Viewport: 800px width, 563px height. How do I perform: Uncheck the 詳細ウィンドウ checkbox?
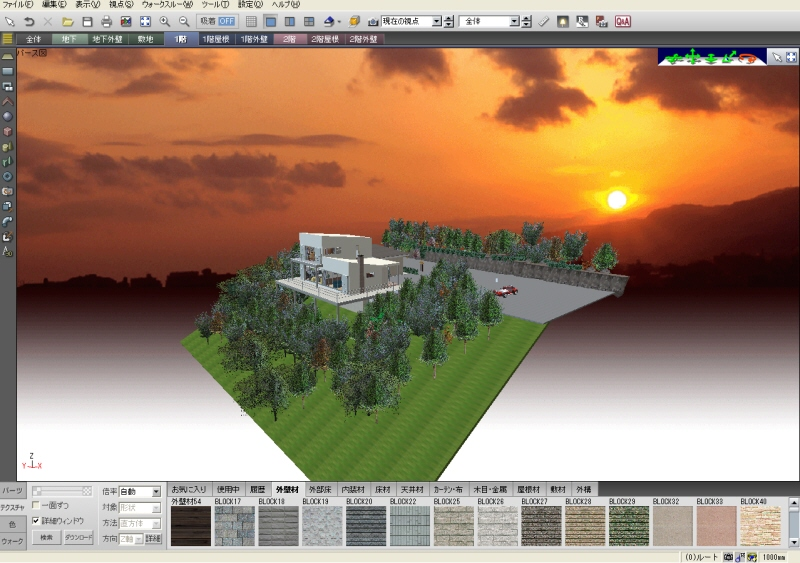37,521
